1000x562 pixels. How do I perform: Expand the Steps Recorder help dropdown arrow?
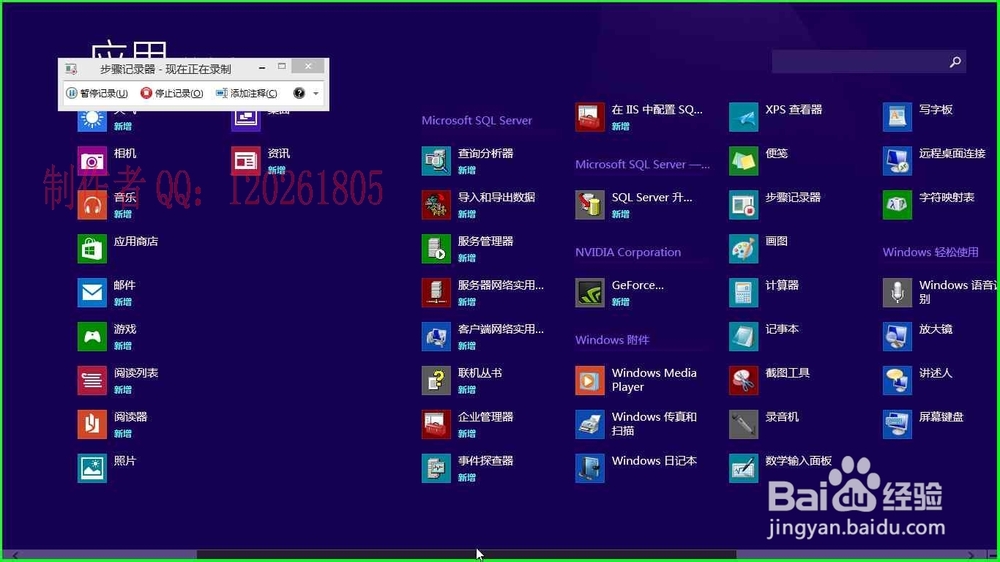coord(316,94)
